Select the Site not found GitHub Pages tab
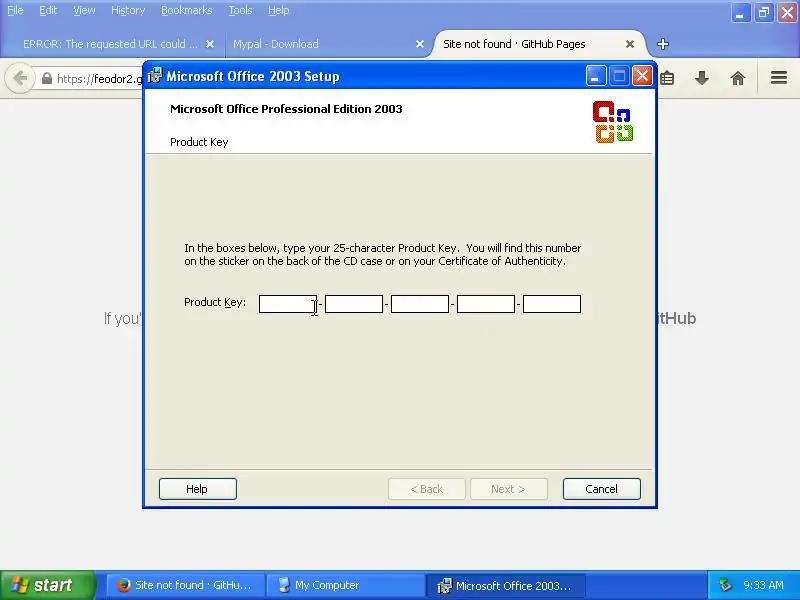The image size is (800, 600). 514,44
